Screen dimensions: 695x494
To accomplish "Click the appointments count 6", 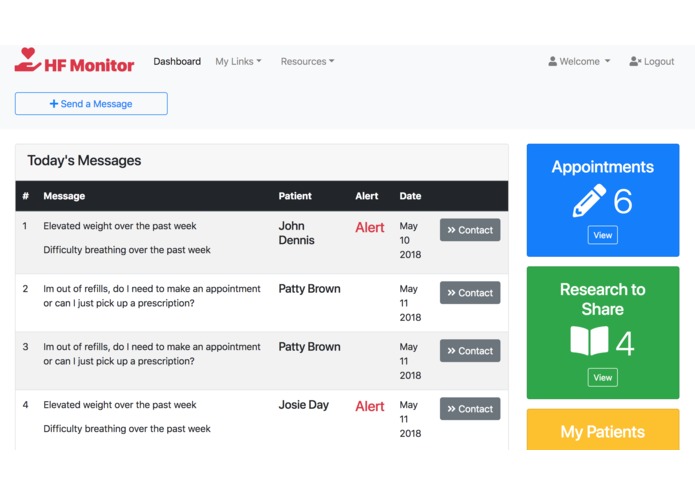I will point(623,201).
